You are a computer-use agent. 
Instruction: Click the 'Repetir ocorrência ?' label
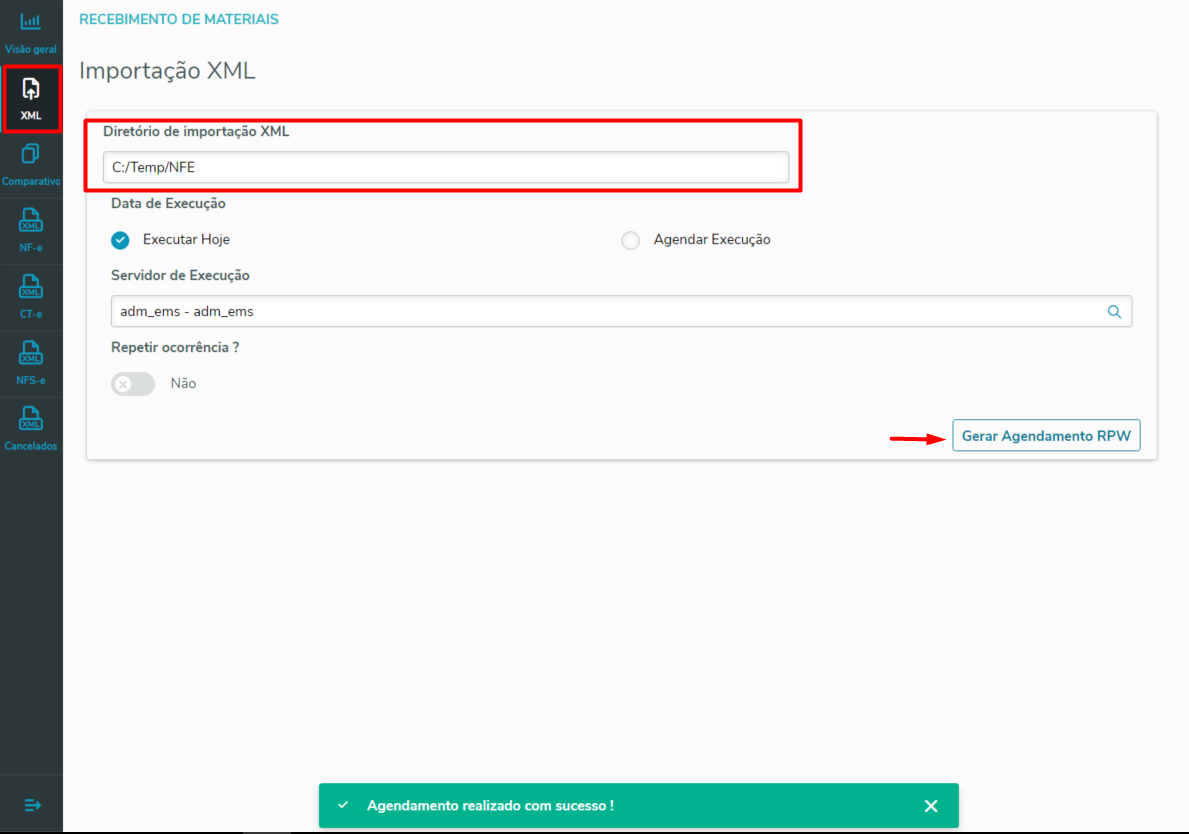click(175, 348)
